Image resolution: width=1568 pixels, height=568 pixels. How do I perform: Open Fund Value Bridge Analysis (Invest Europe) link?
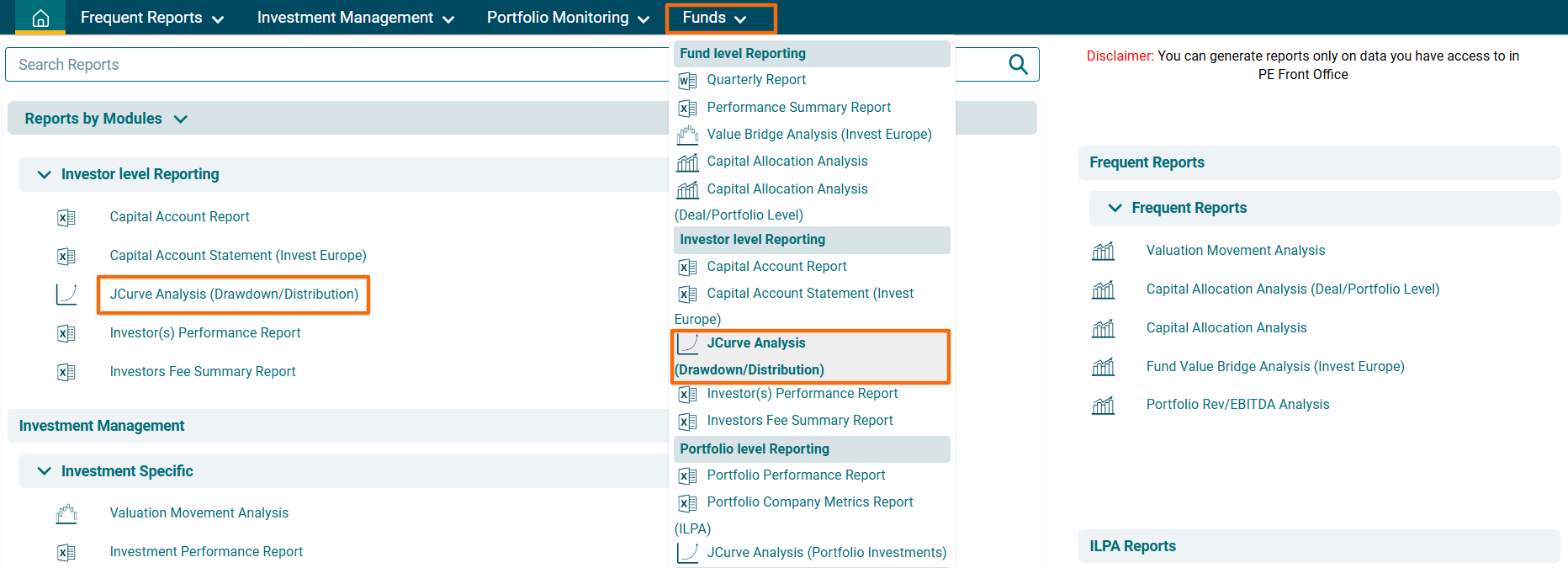pos(1274,367)
